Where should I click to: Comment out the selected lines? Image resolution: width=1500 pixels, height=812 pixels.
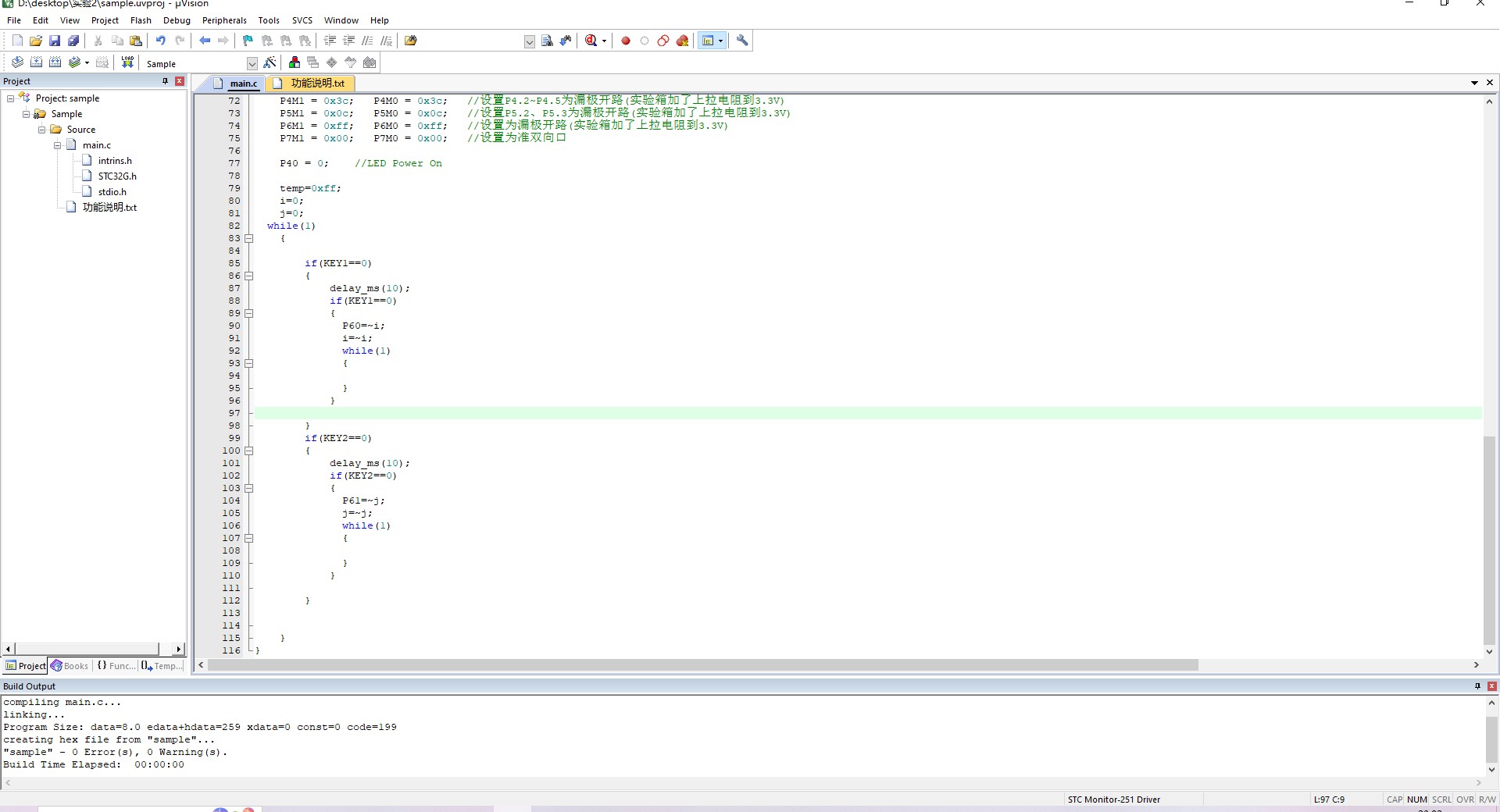[367, 41]
